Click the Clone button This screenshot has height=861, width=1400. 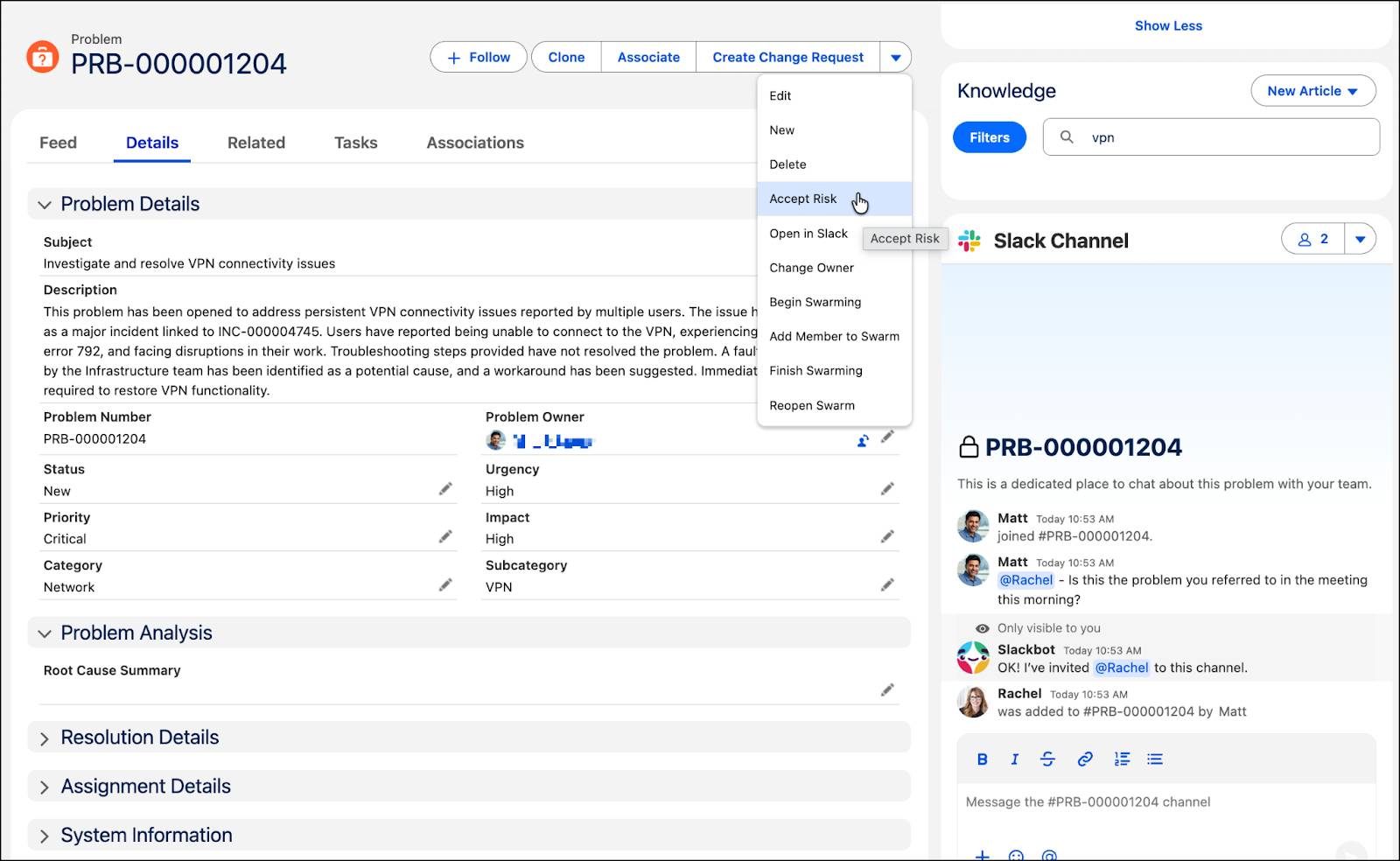566,58
